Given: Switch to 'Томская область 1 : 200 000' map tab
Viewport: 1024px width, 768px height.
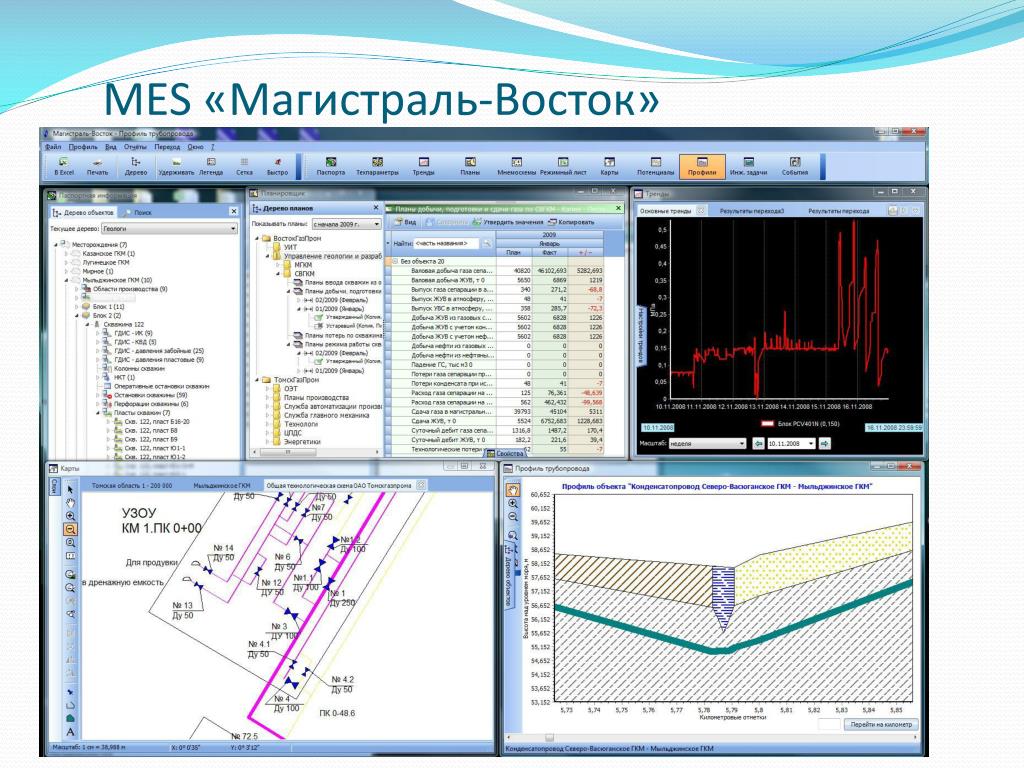Looking at the screenshot, I should click(132, 486).
